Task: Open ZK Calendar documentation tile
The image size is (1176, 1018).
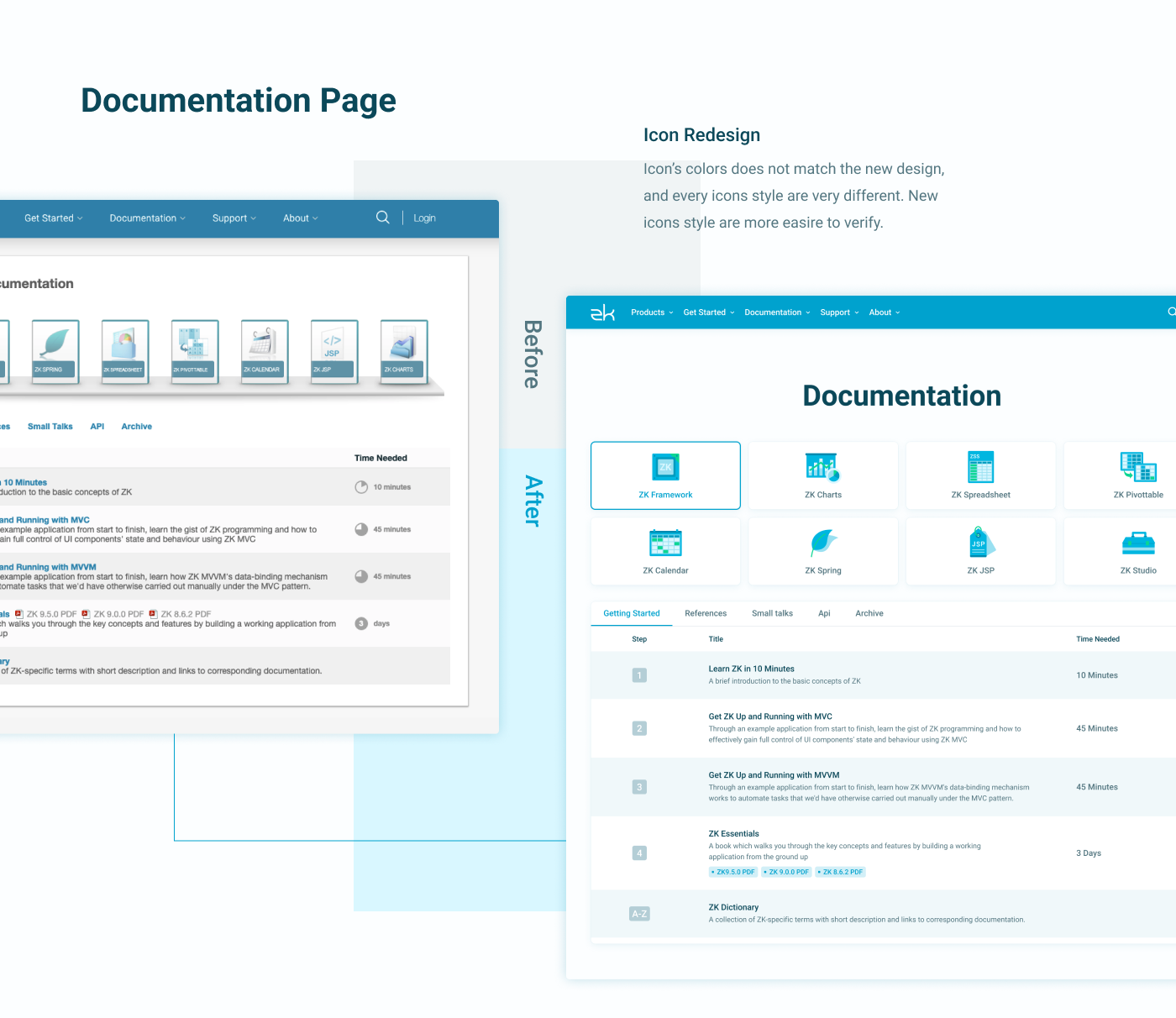Action: 665,551
